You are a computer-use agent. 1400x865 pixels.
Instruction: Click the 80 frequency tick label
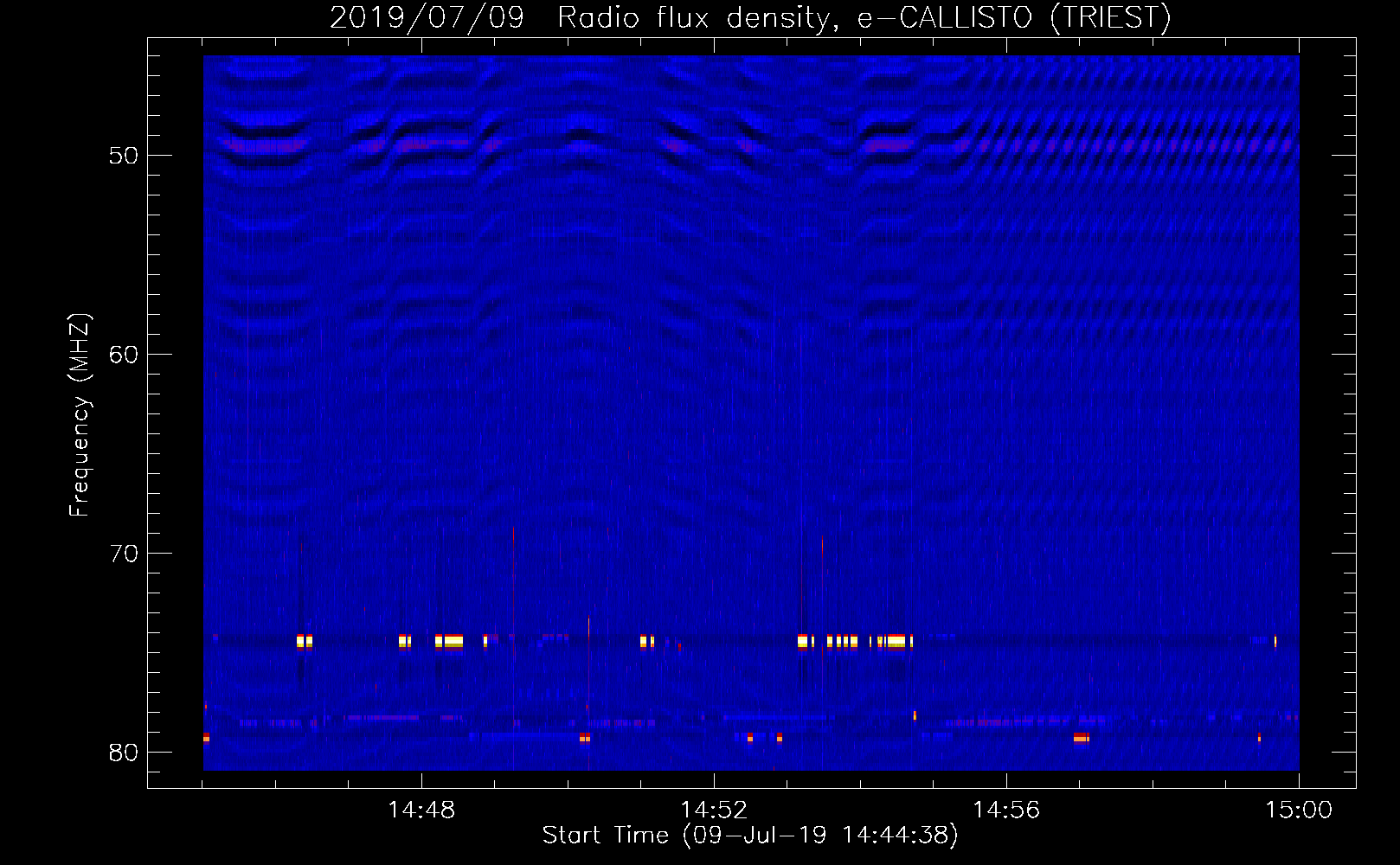point(124,753)
